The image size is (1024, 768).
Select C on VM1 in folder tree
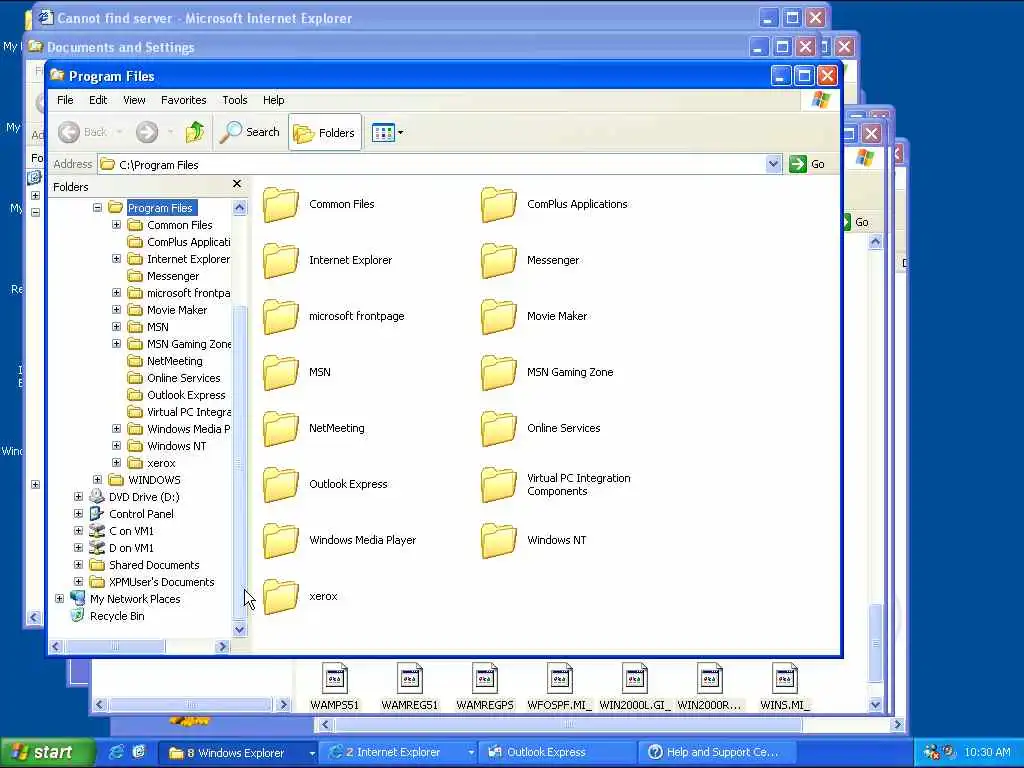pos(131,531)
